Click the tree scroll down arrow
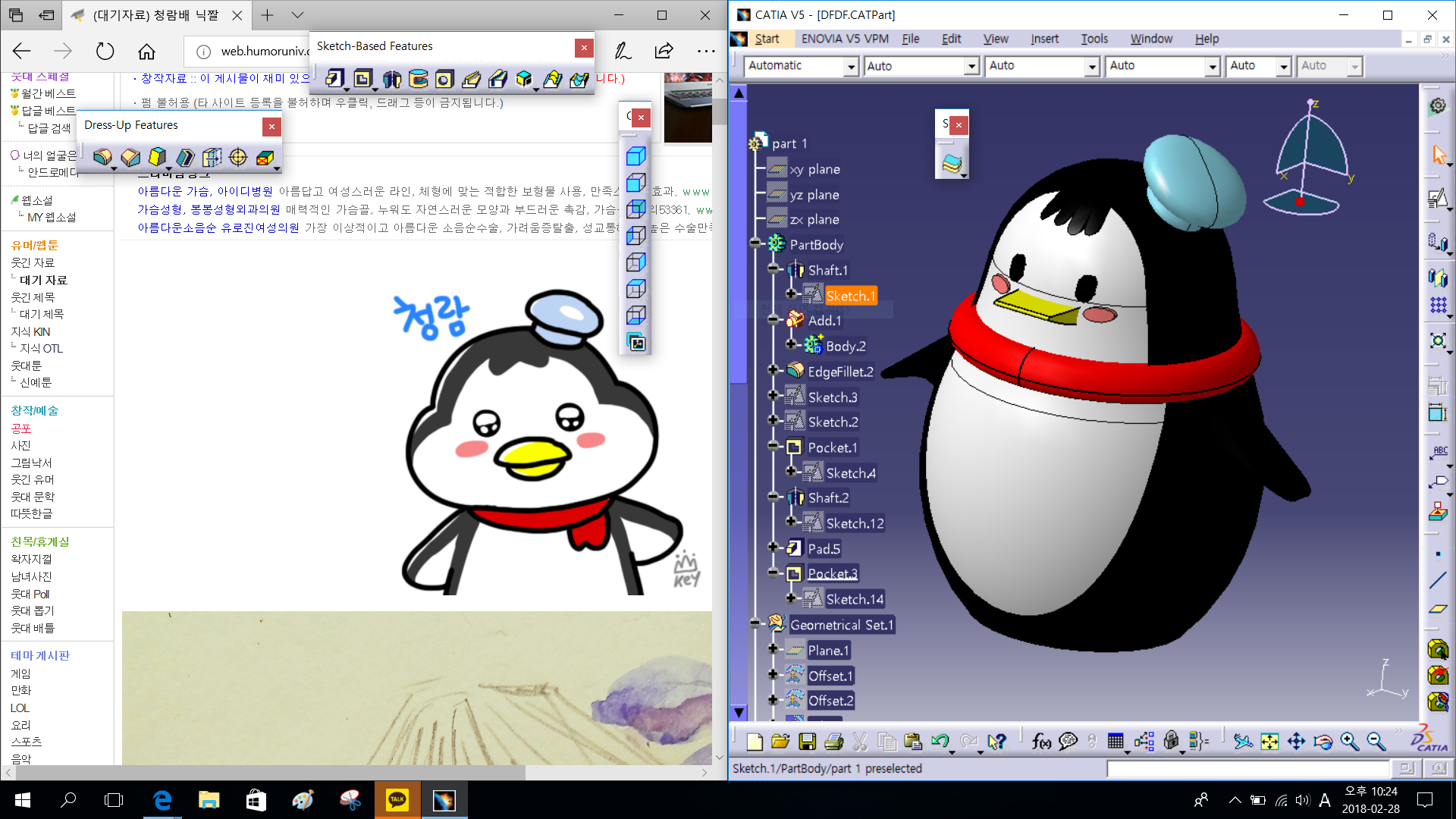Screen dimensions: 1456x819 739,713
